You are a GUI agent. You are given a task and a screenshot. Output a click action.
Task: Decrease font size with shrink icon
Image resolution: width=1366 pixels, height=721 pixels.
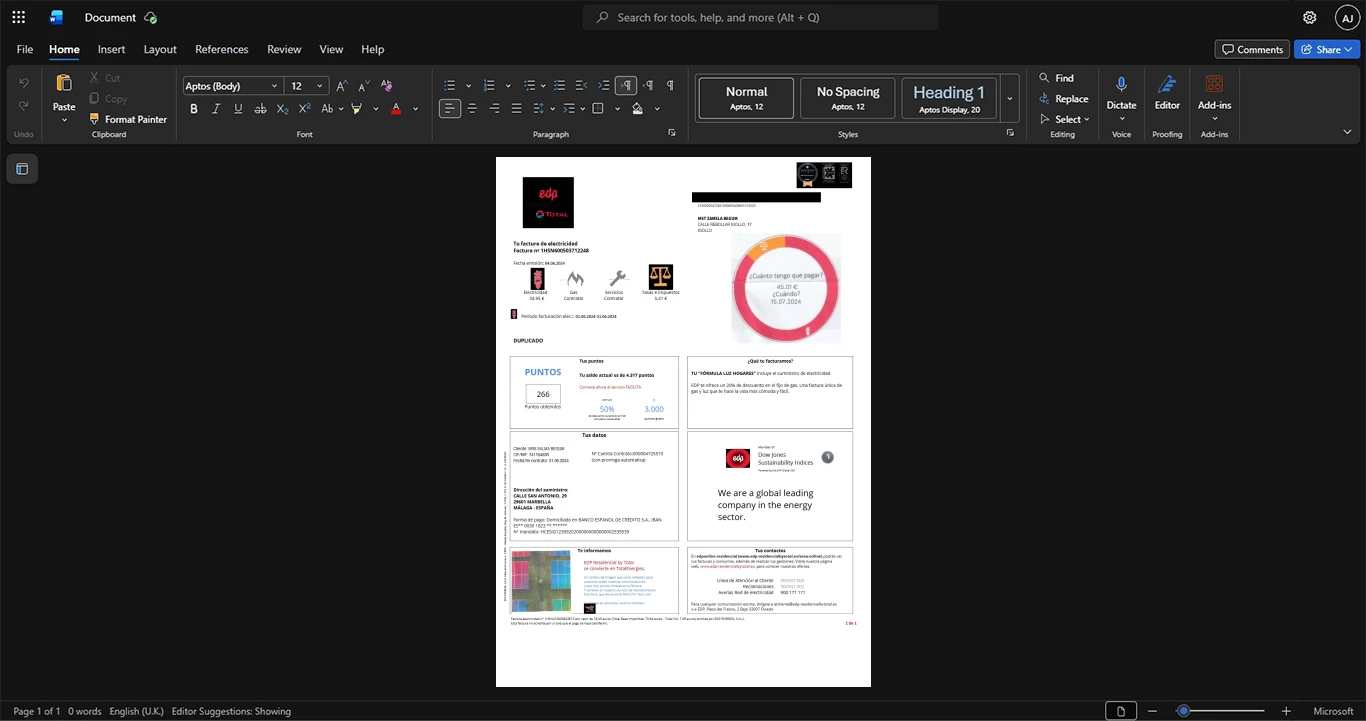click(362, 86)
